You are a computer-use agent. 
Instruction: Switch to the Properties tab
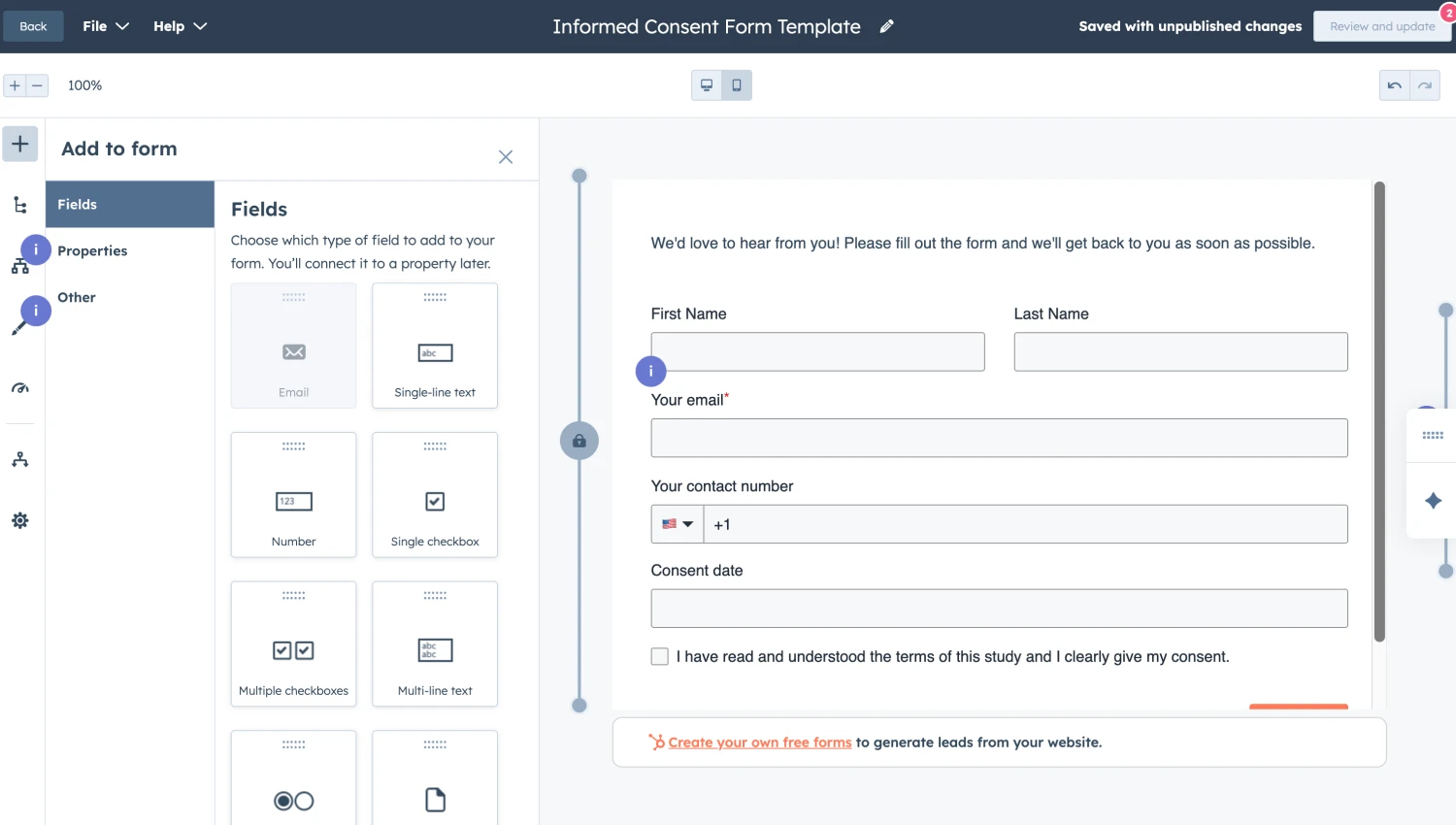[x=92, y=250]
